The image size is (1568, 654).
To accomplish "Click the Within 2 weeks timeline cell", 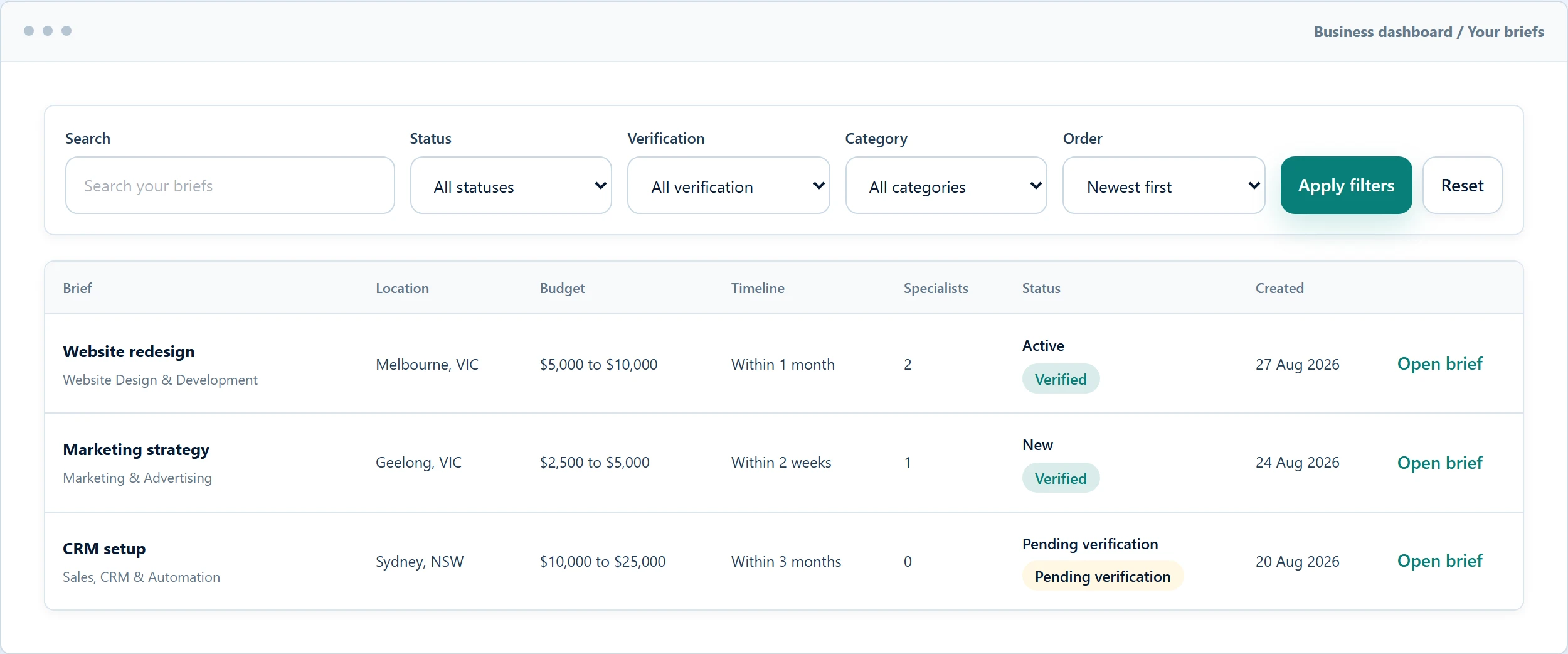I will (x=781, y=463).
